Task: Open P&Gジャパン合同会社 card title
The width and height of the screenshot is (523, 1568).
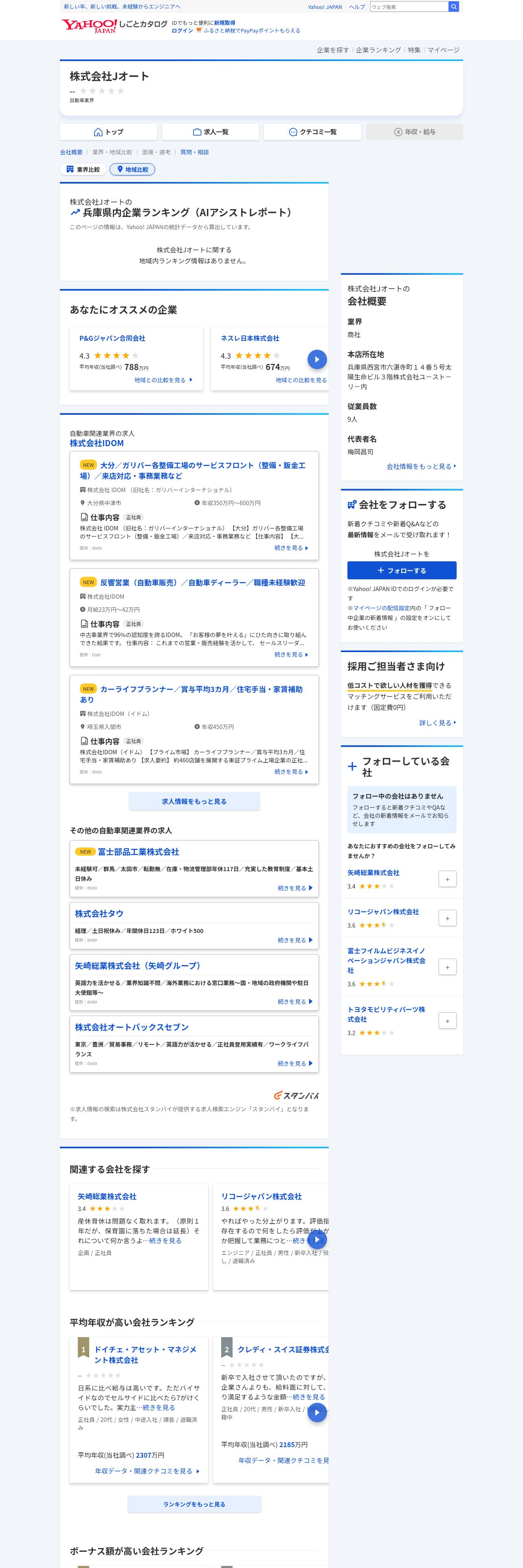Action: coord(112,338)
